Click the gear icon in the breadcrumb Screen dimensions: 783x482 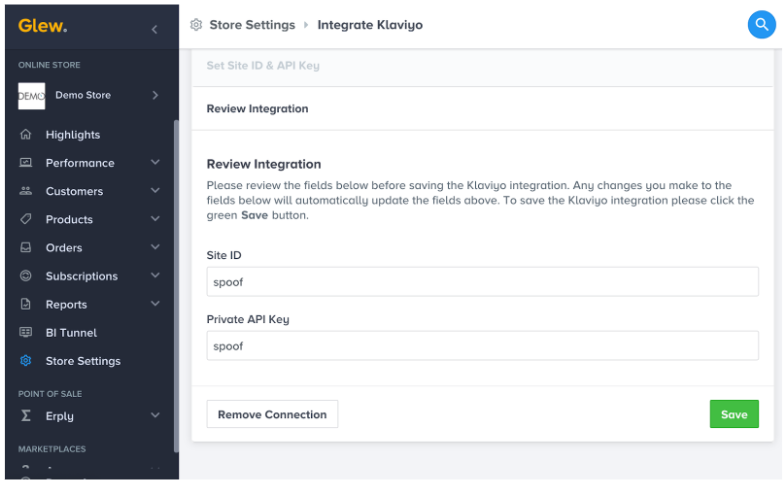(196, 24)
